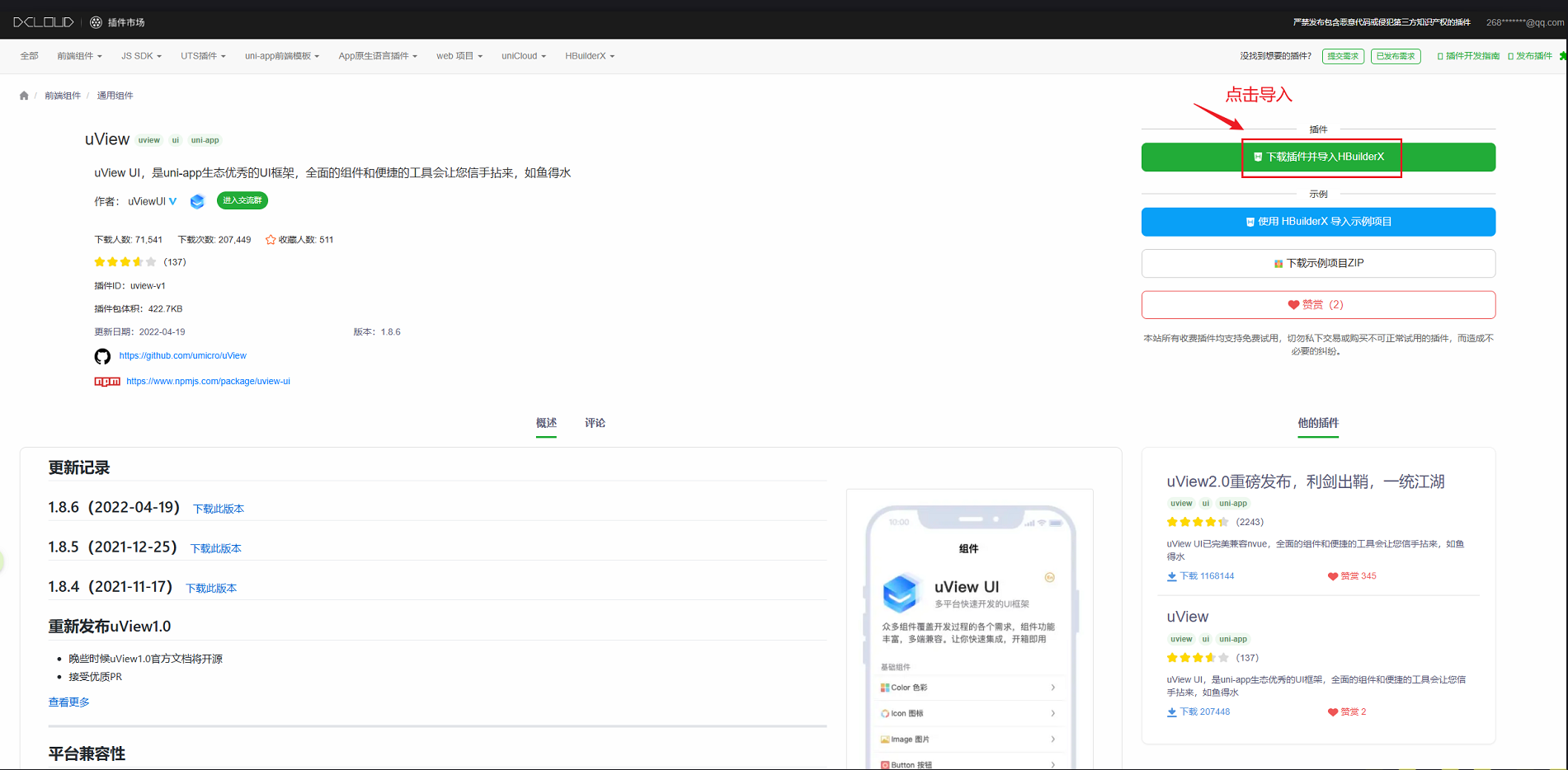The width and height of the screenshot is (1568, 770).
Task: Select 全部 in the navigation bar
Action: point(30,56)
